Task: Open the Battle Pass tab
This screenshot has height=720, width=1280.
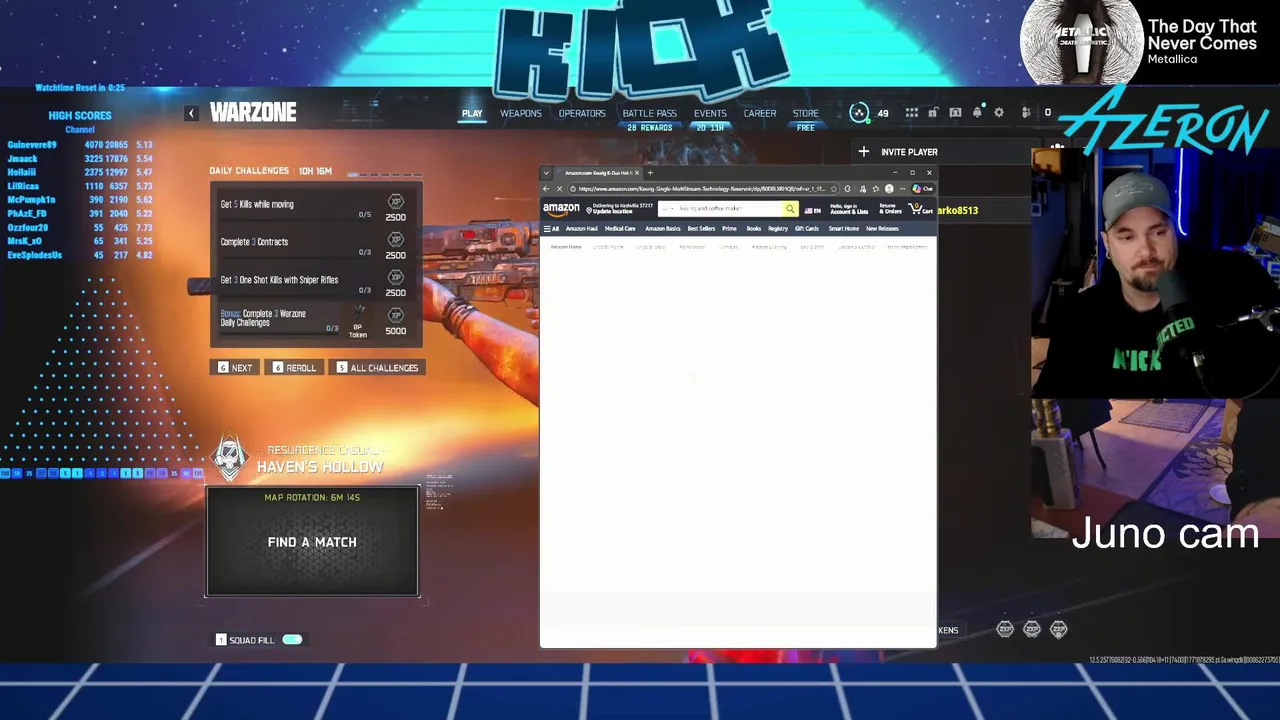Action: coord(650,113)
